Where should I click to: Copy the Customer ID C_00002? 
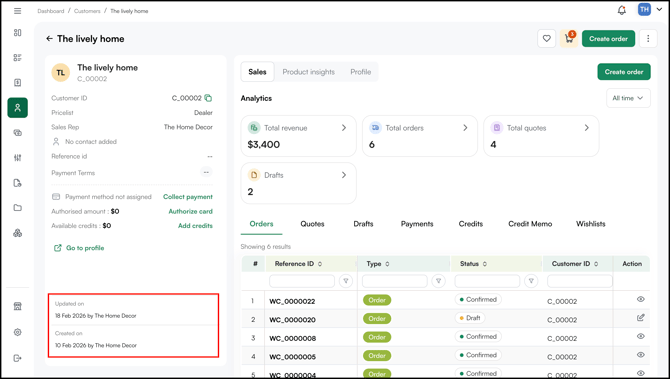click(x=208, y=98)
